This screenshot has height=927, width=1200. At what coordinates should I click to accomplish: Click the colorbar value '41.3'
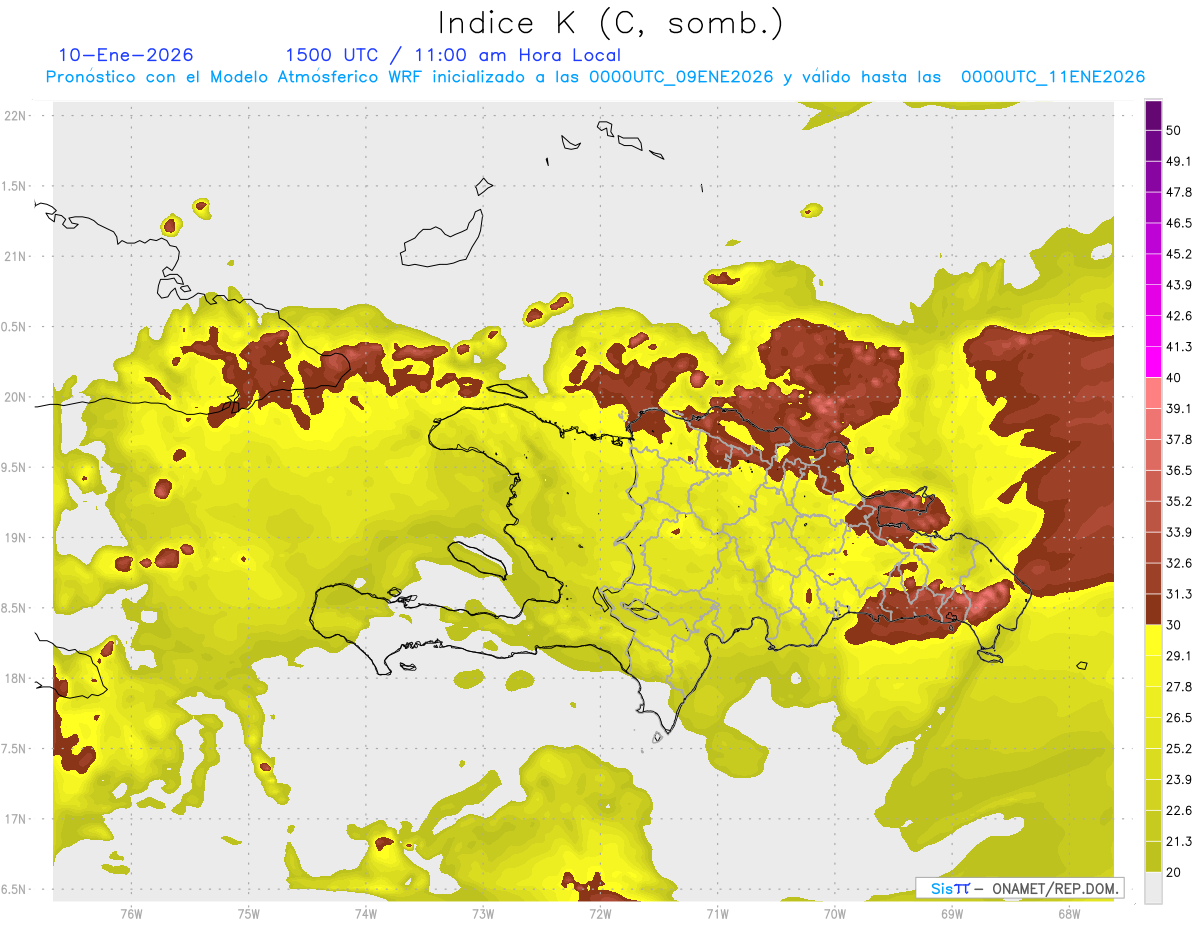pos(1179,347)
